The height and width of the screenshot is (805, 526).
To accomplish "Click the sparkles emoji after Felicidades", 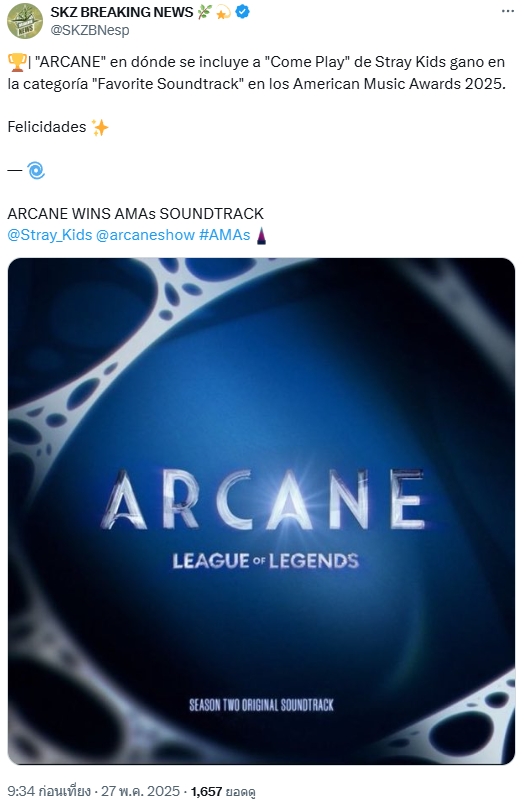I will [100, 127].
